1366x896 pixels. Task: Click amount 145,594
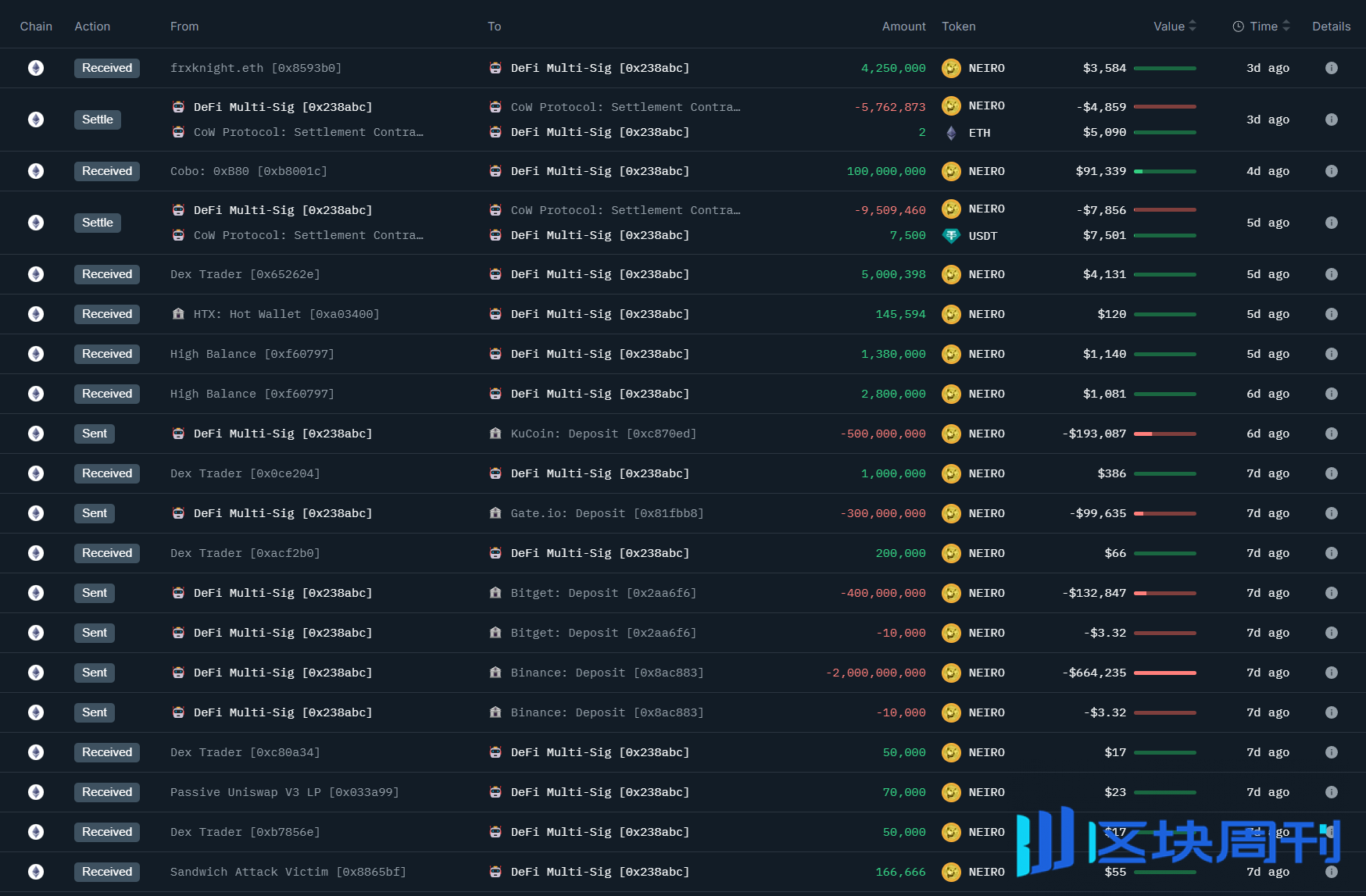900,314
